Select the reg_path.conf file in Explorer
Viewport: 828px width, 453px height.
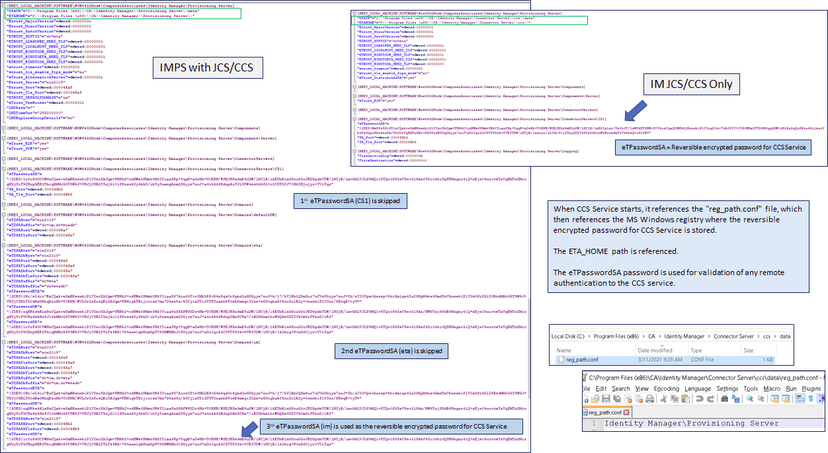(584, 359)
